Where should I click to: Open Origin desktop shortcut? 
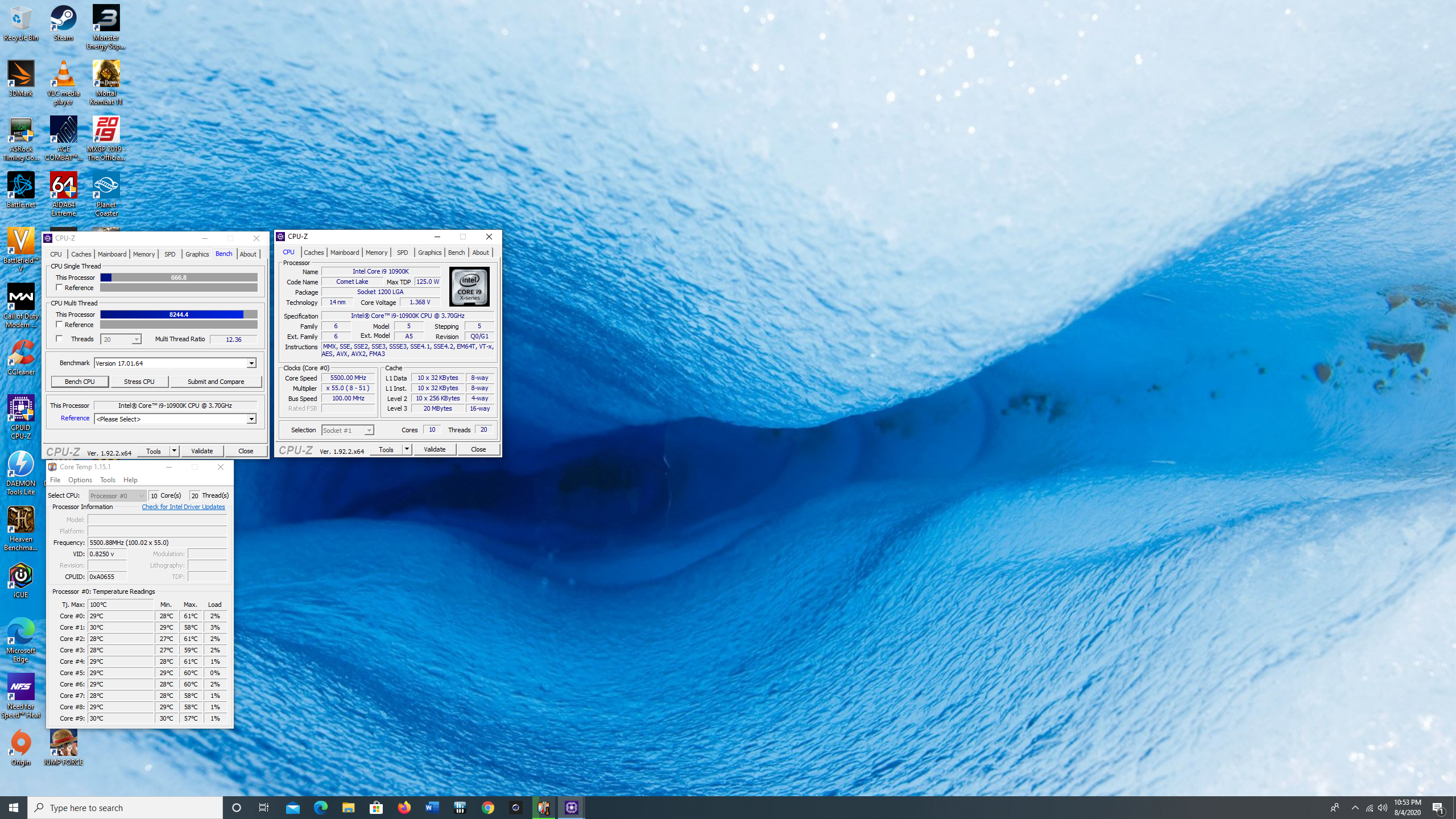[21, 748]
